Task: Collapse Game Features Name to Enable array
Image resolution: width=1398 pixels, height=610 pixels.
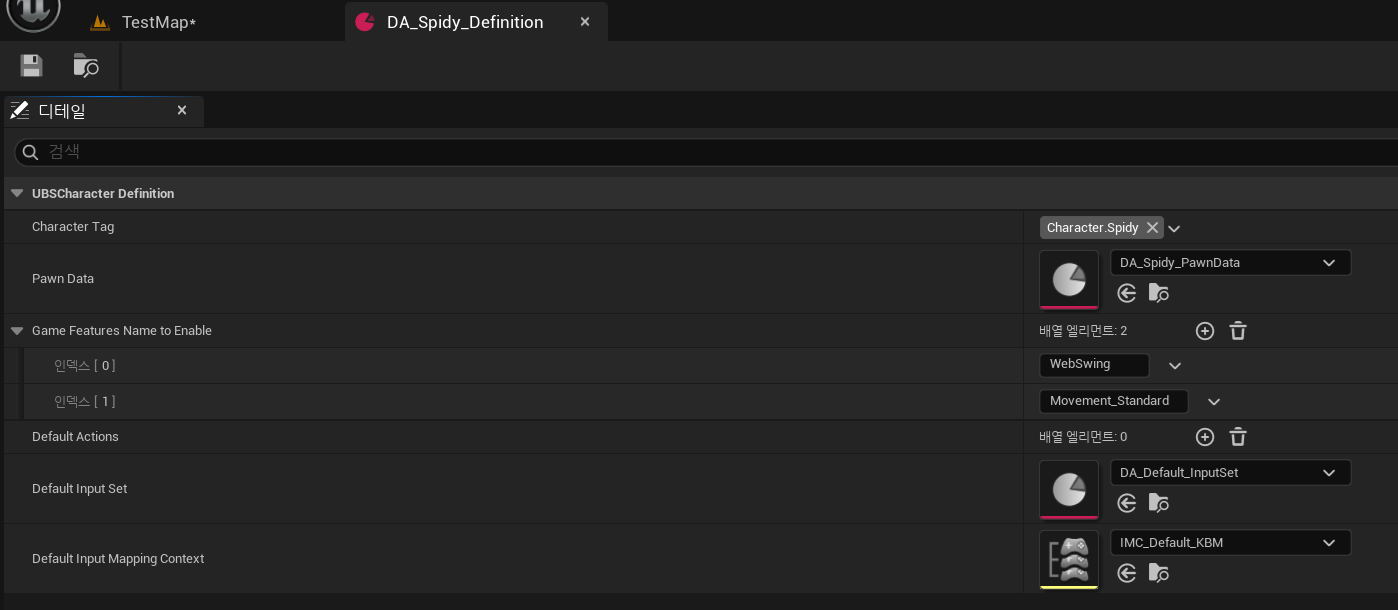Action: (x=17, y=331)
